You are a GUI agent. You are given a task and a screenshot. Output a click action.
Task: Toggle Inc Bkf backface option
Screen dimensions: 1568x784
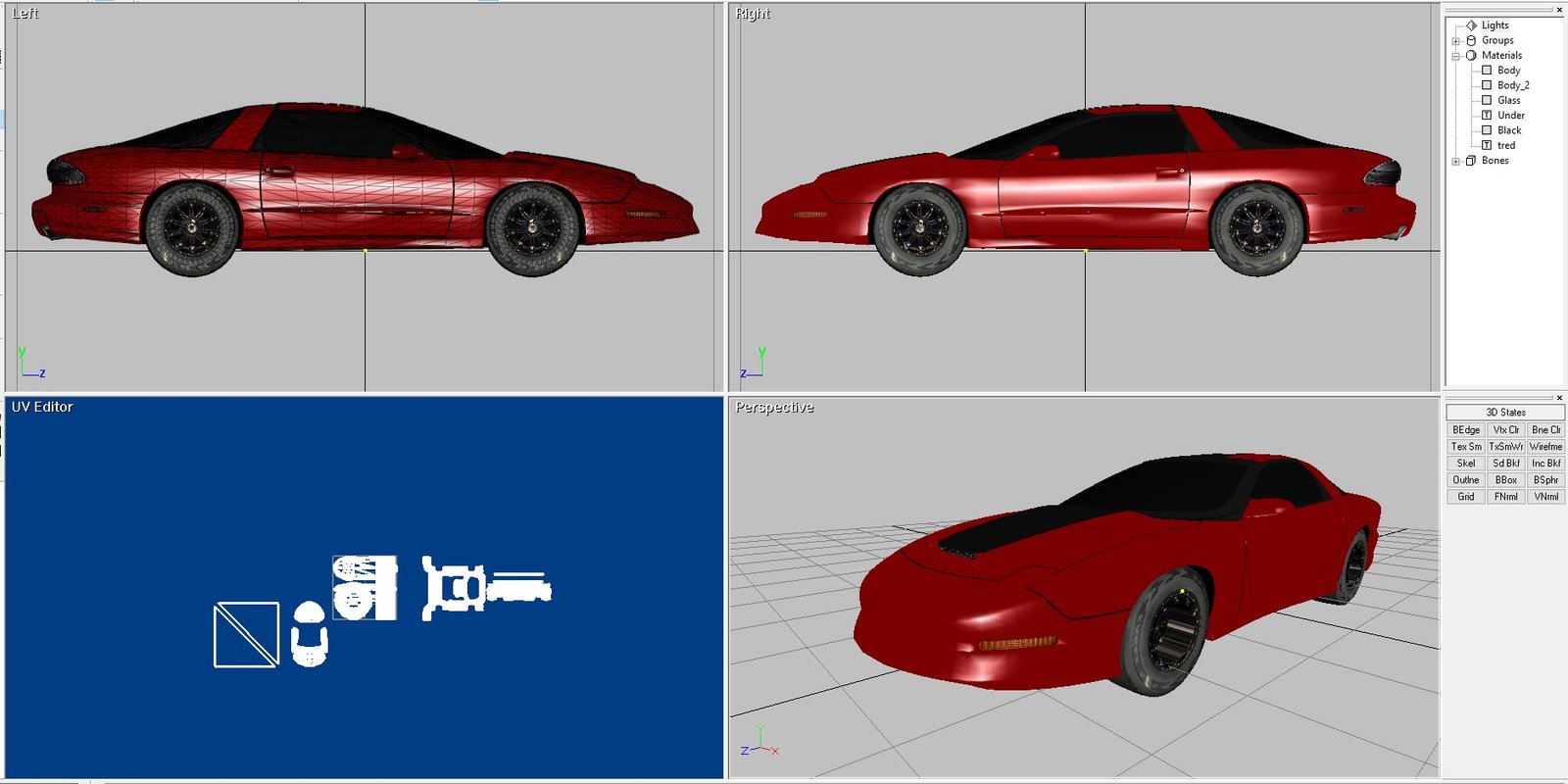click(x=1545, y=464)
